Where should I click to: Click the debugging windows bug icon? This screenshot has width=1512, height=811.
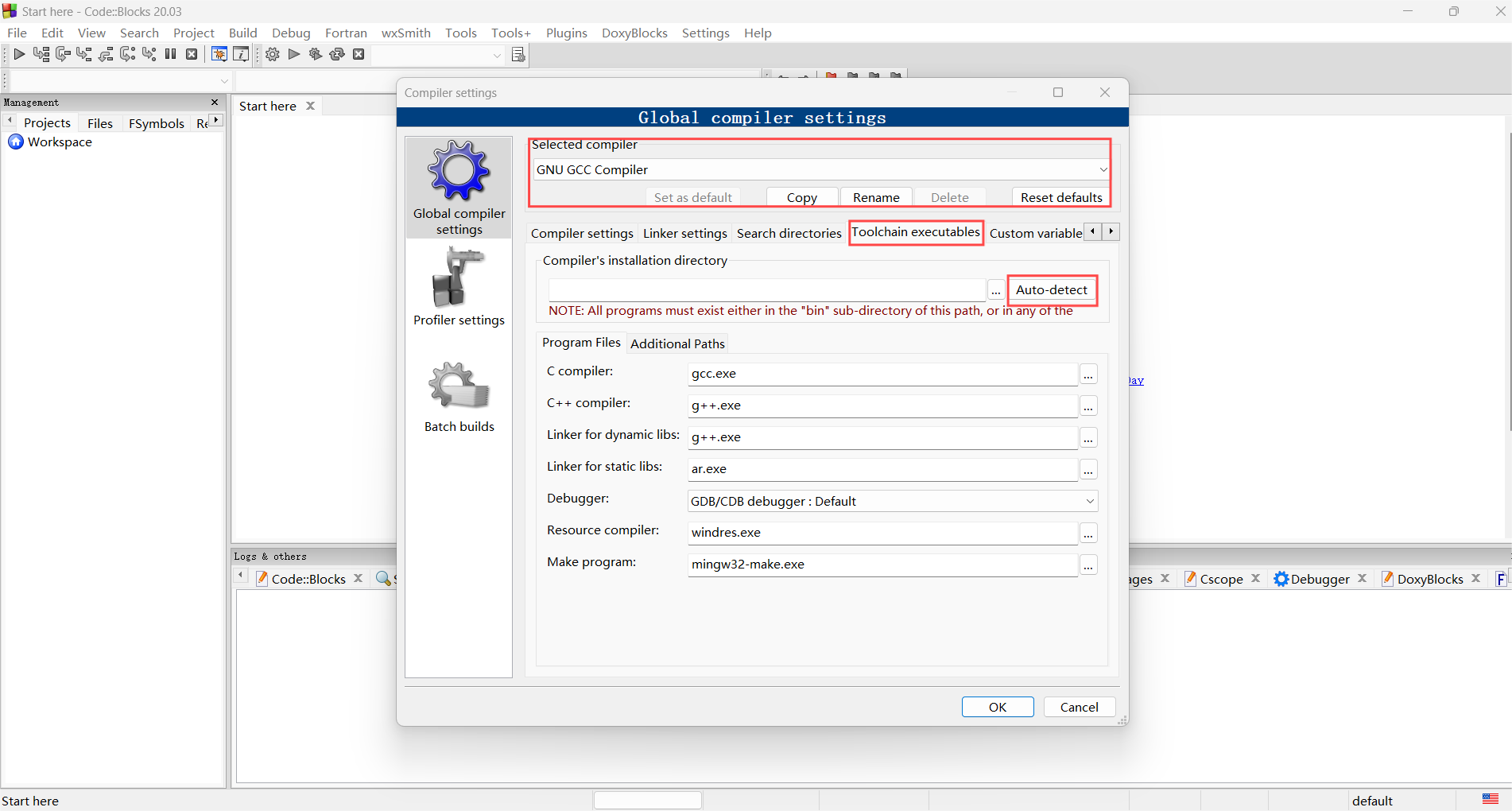219,54
